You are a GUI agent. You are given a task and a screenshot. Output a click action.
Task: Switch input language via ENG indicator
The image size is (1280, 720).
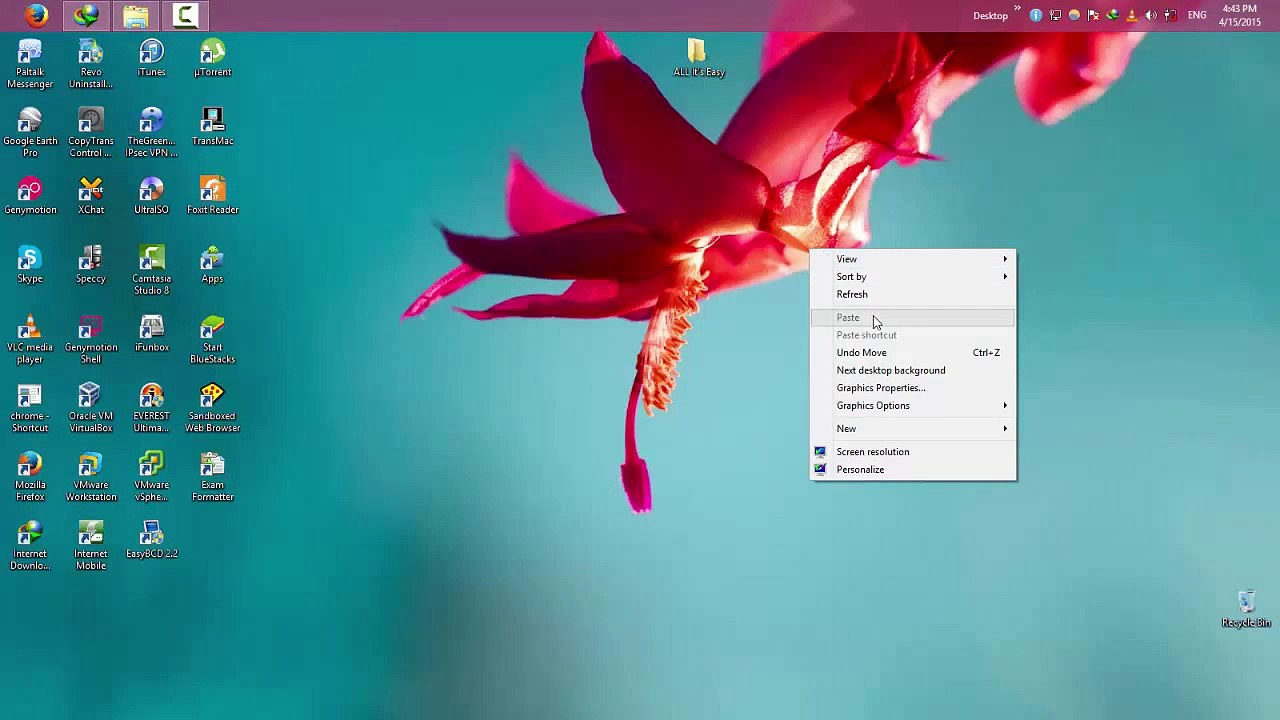coord(1197,16)
